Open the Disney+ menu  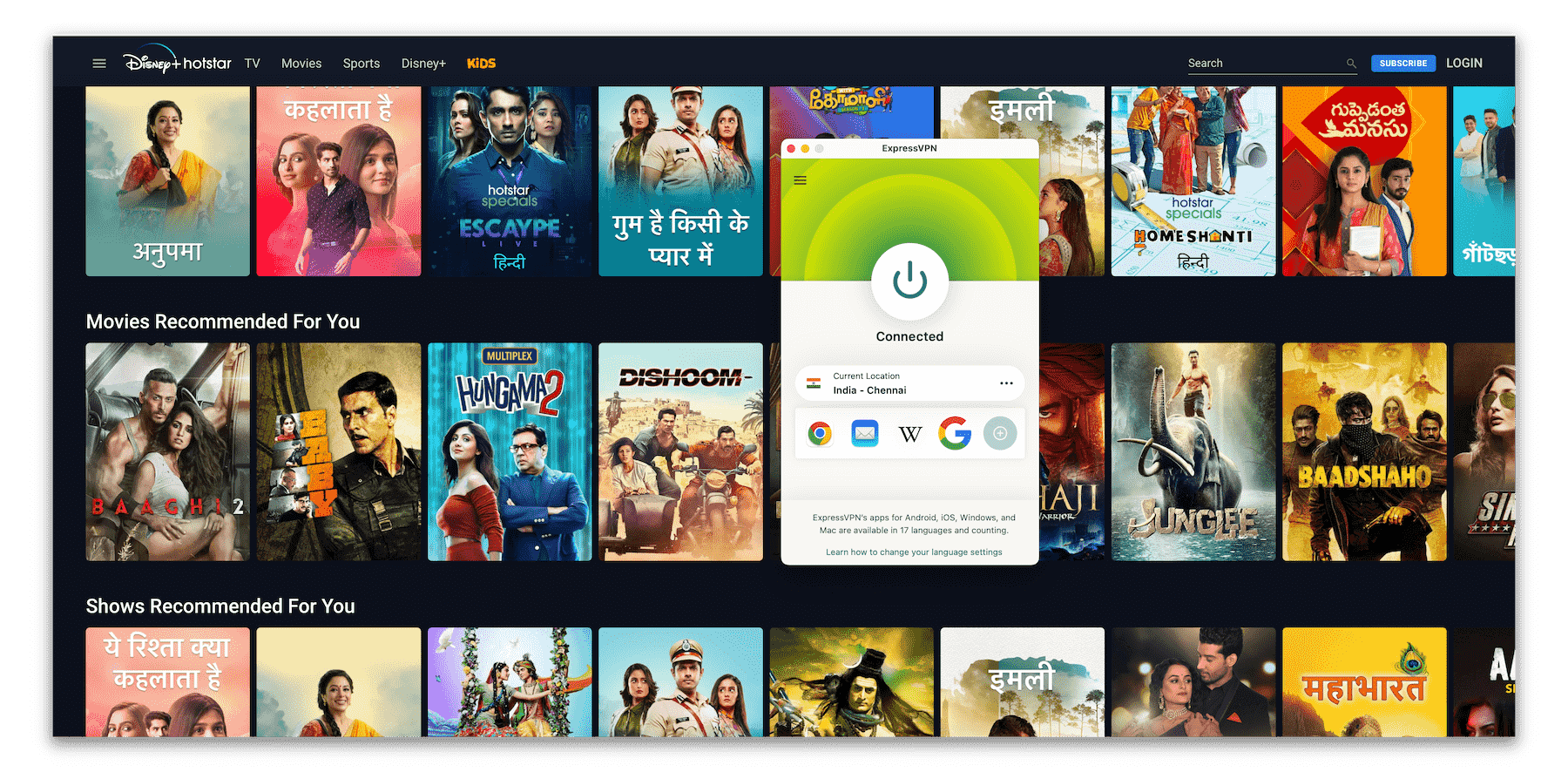click(x=423, y=64)
